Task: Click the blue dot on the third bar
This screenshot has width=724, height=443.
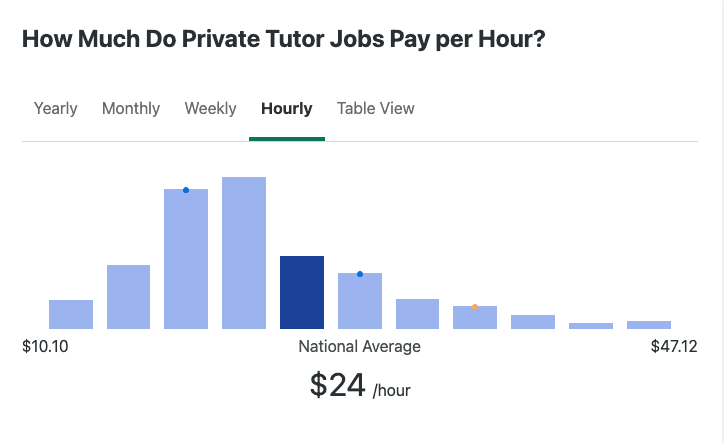Action: point(186,190)
